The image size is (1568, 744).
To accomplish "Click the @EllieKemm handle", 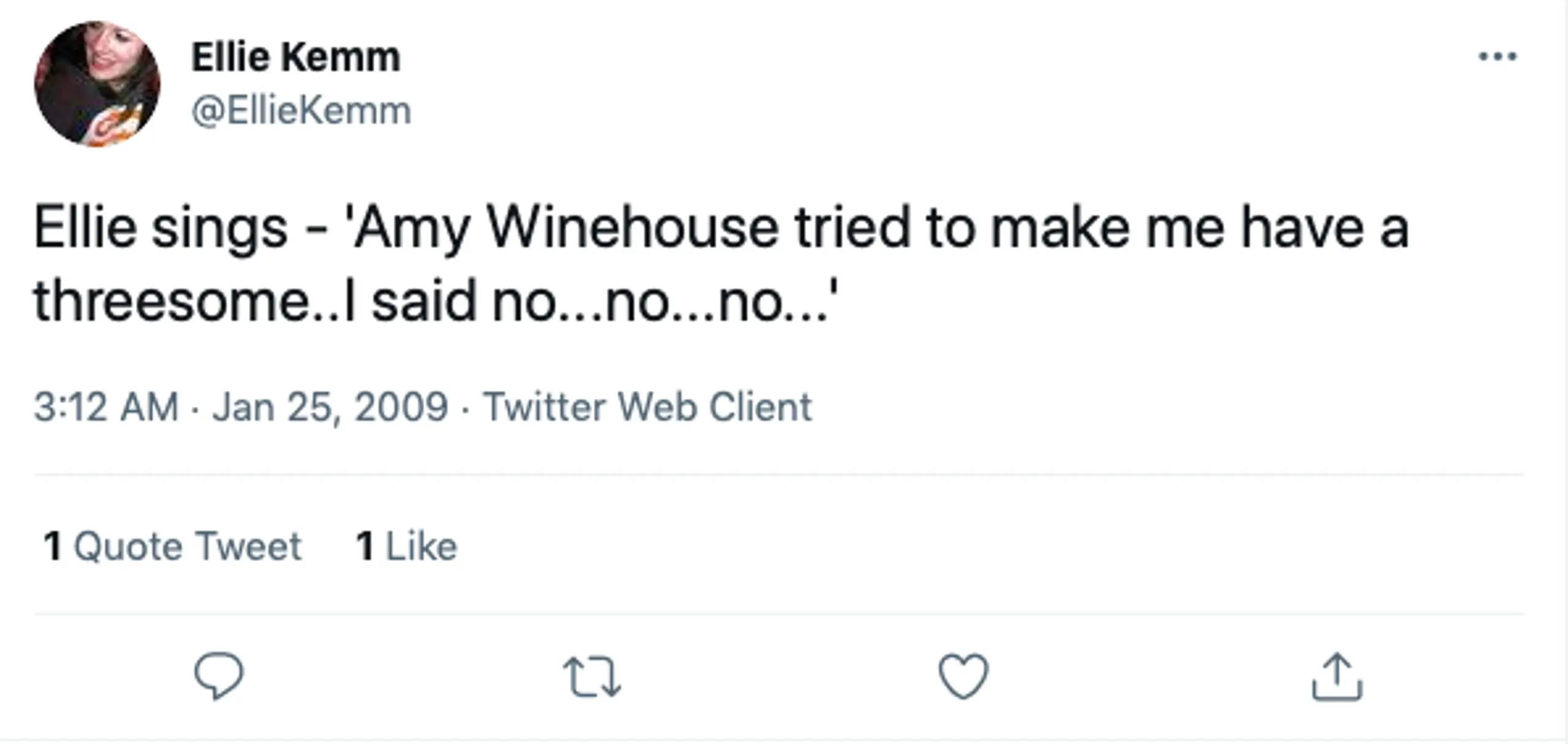I will pos(301,111).
